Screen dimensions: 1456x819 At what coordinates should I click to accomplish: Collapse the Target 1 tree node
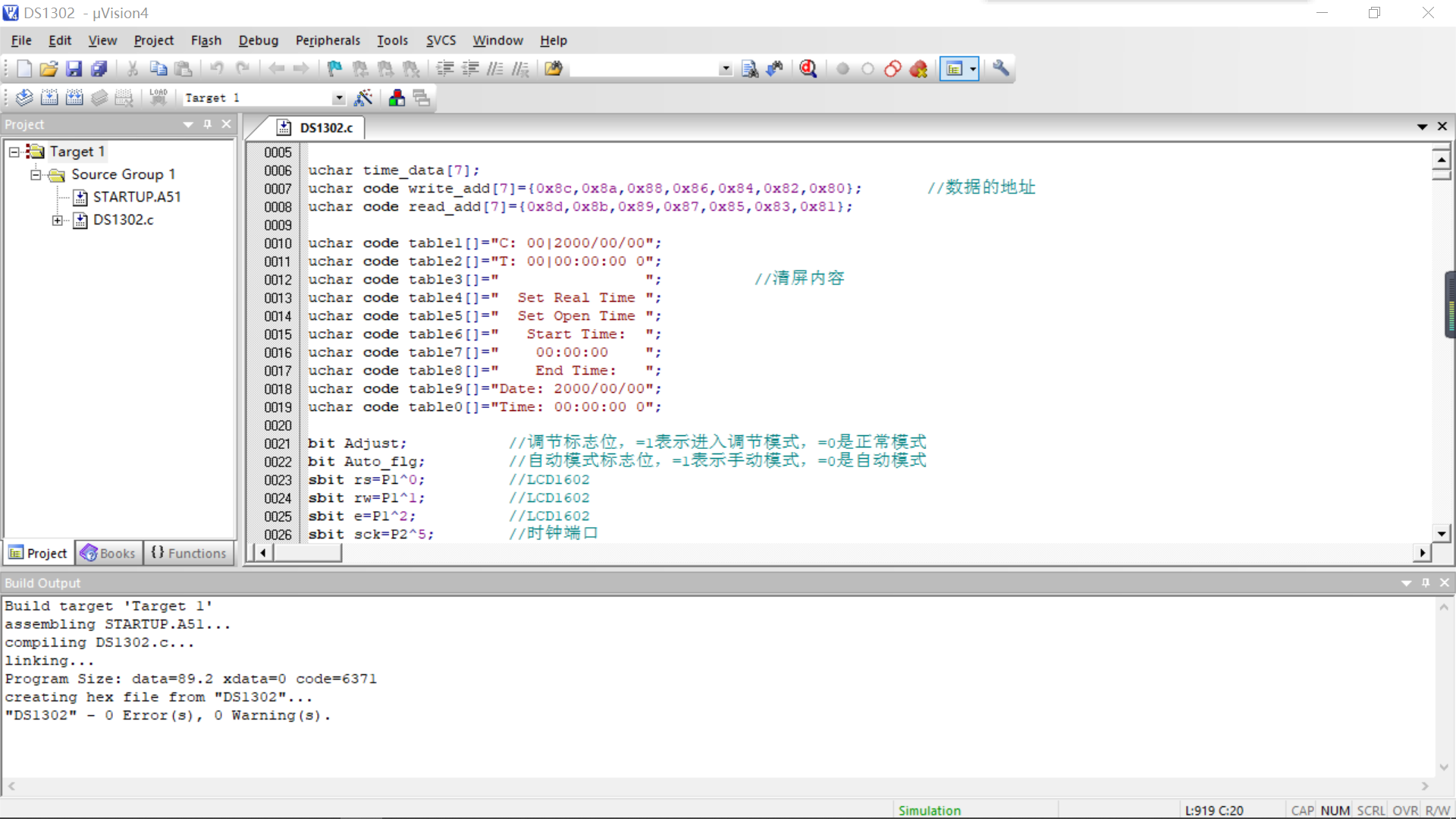tap(14, 152)
